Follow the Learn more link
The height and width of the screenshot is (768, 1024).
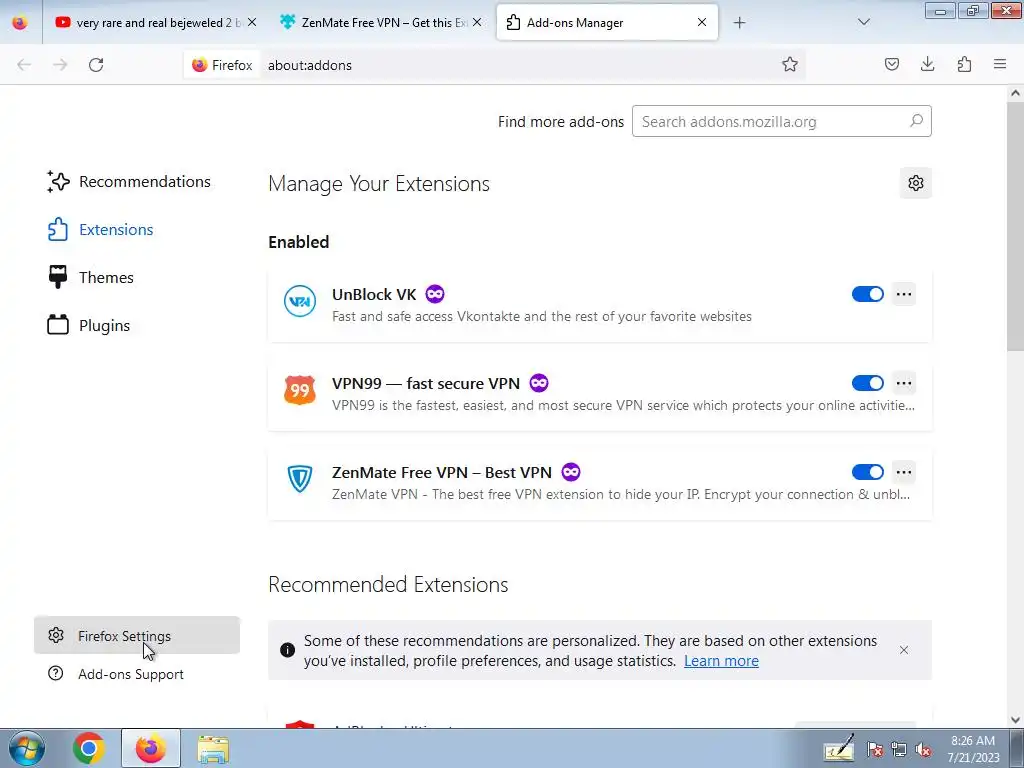[x=721, y=661]
